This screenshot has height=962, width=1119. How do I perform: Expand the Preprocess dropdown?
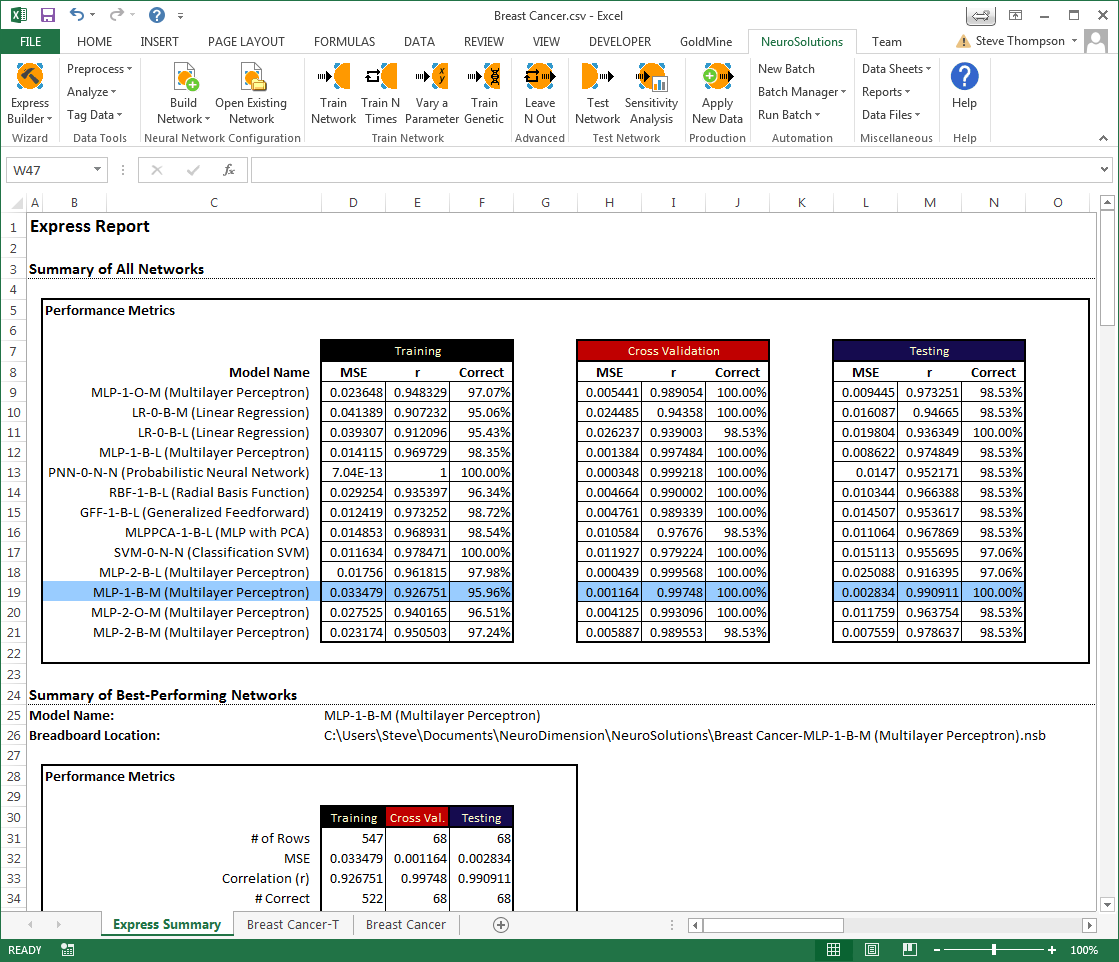[x=100, y=69]
